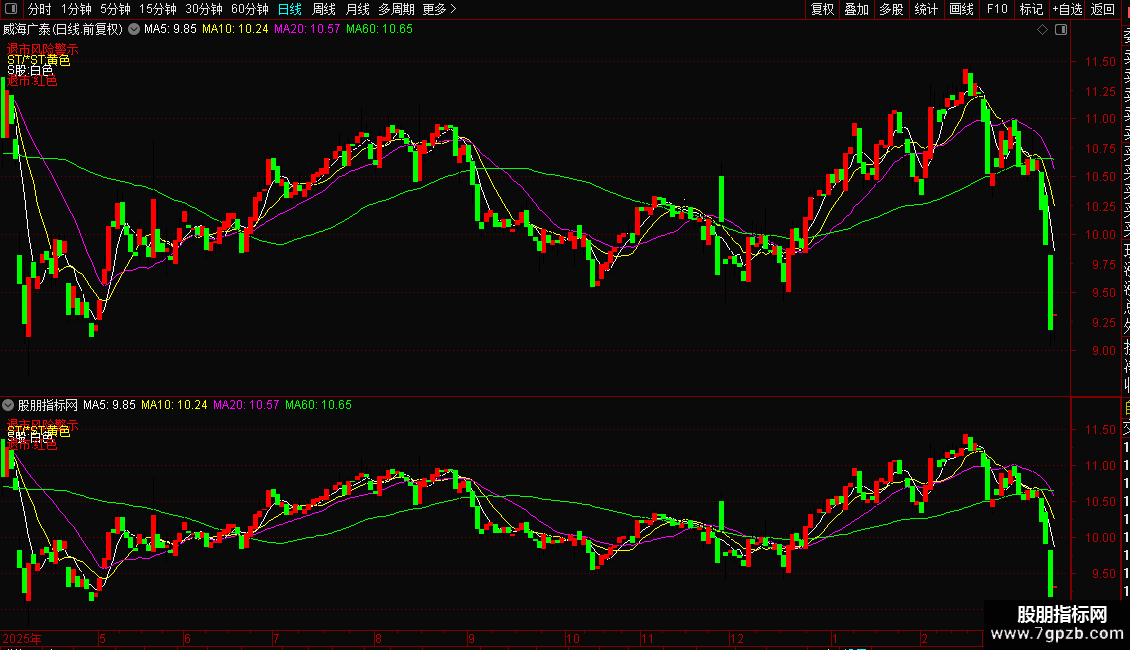Open the main chart indicator dropdown arrow
1130x650 pixels.
134,30
